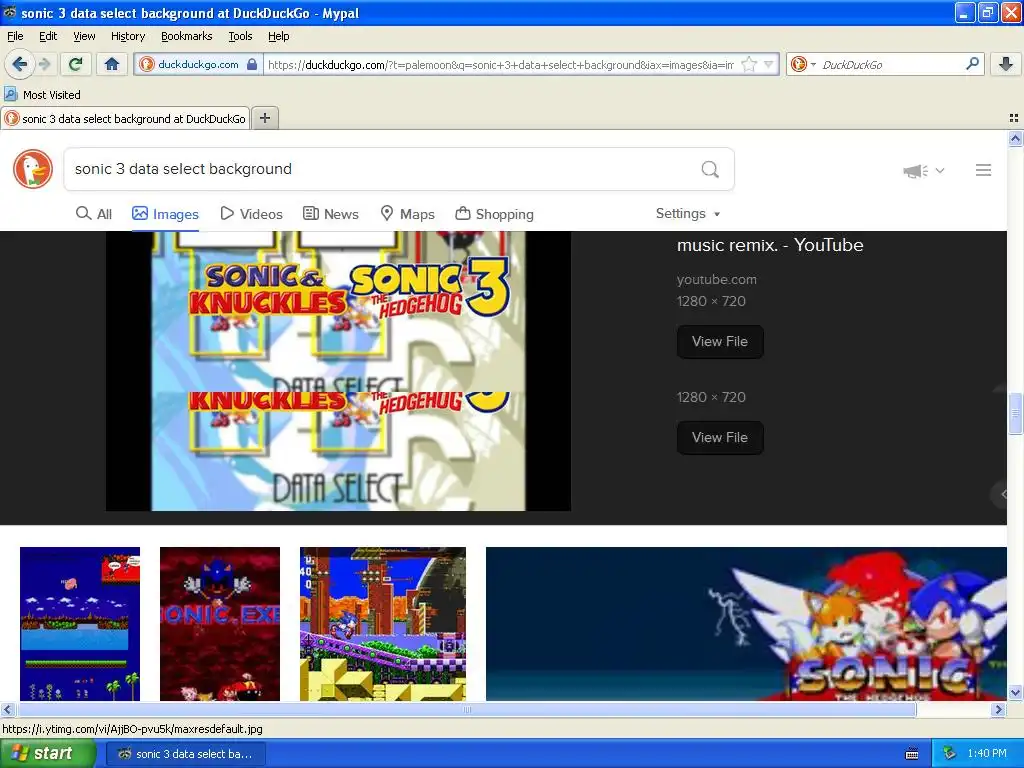Click the horizontal scrollbar thumb
This screenshot has width=1024, height=768.
(x=467, y=709)
